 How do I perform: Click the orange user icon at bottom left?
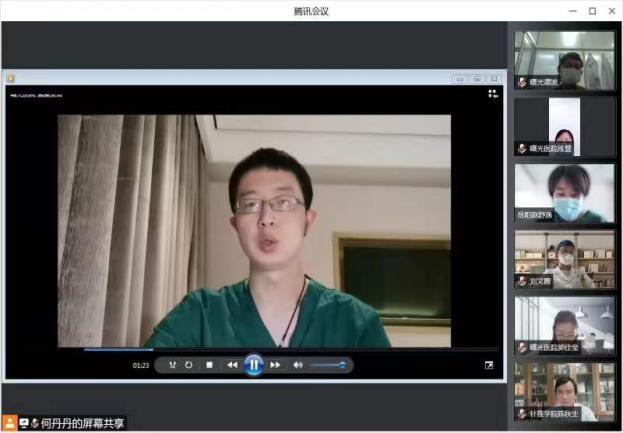click(9, 423)
